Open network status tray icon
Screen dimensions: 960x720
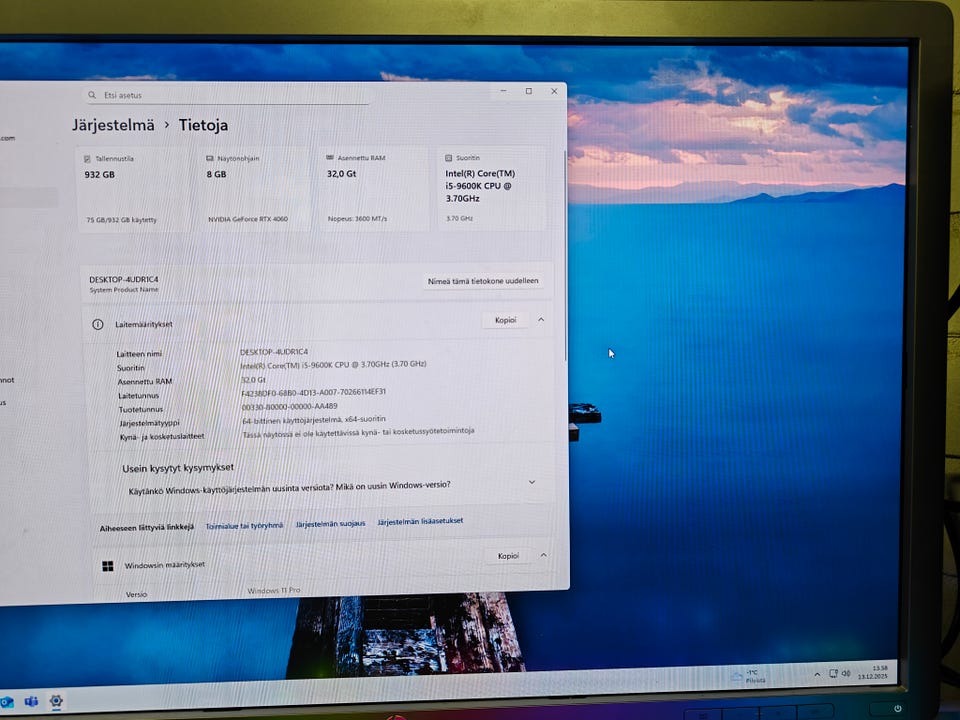point(833,673)
